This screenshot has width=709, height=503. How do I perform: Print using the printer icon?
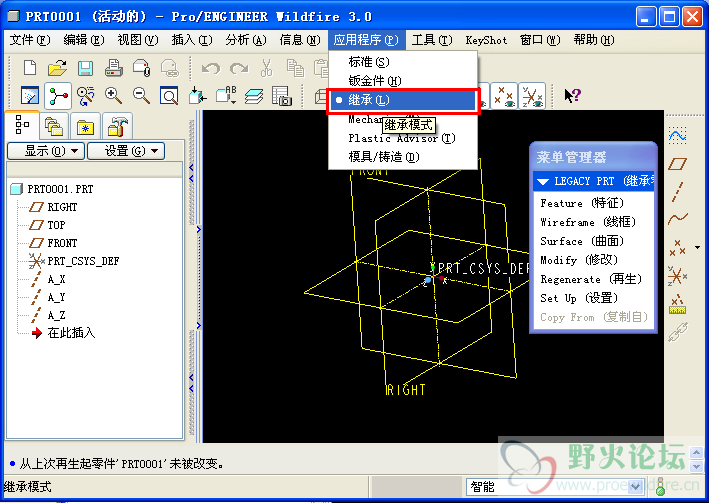point(113,68)
